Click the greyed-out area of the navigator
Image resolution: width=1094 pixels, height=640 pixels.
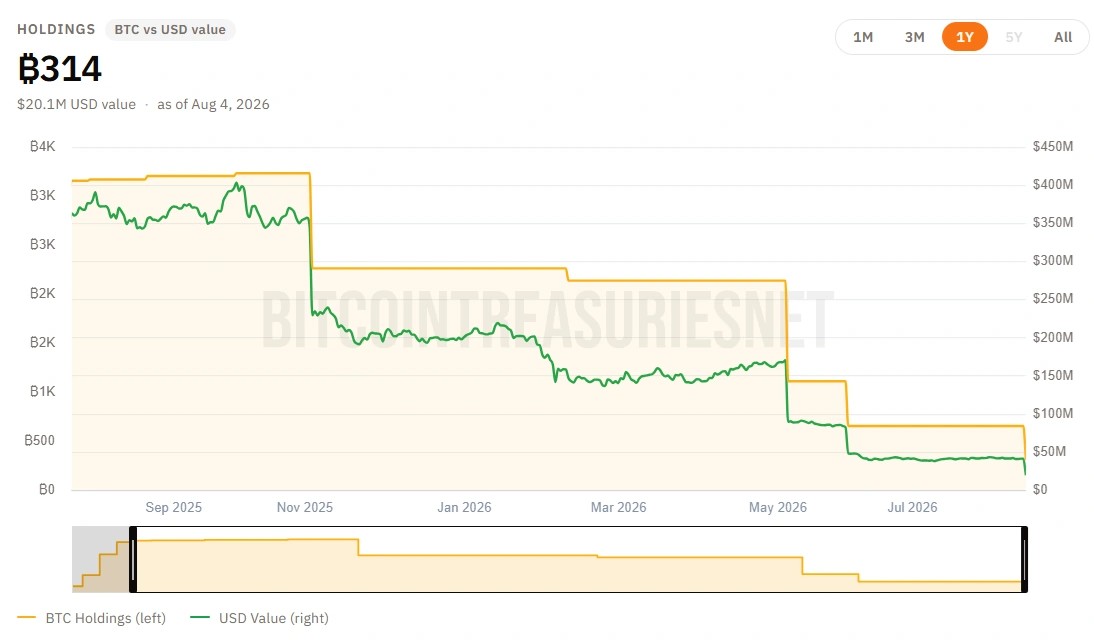coord(101,559)
